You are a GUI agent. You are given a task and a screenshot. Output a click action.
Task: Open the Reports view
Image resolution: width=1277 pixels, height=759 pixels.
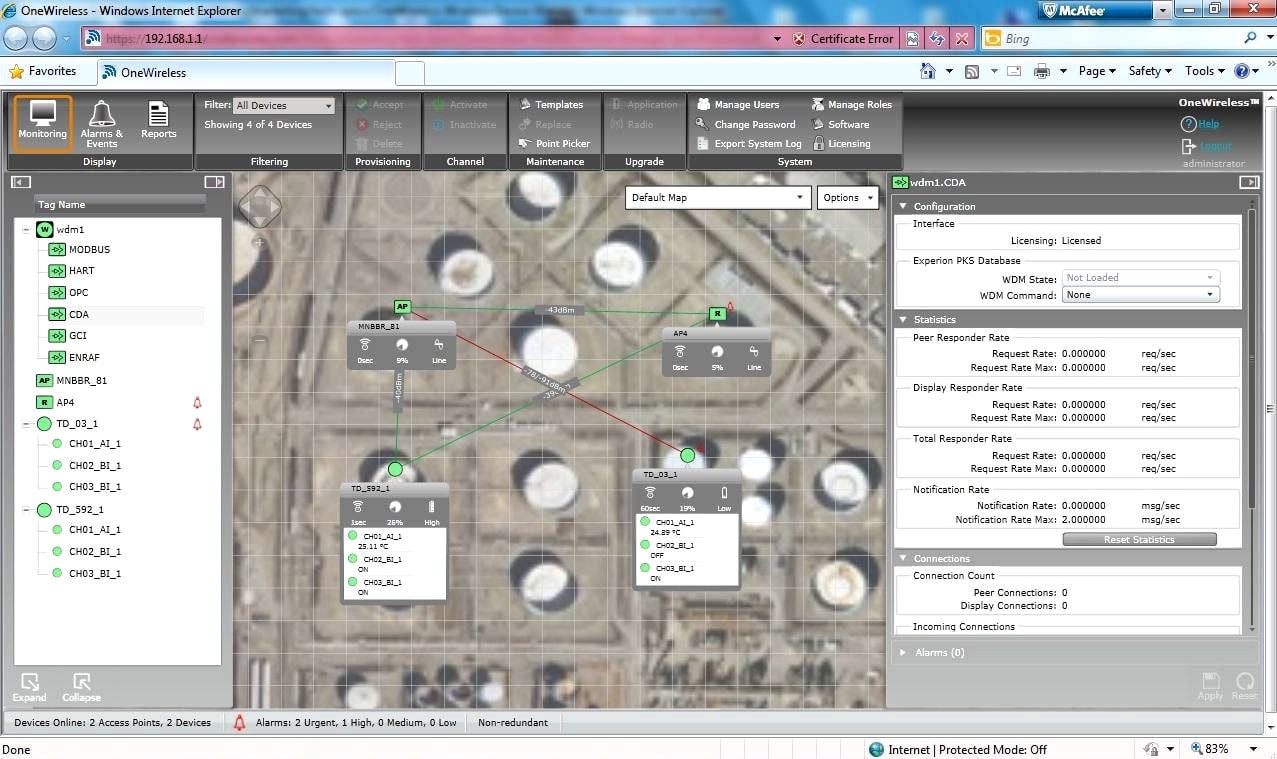click(x=156, y=122)
